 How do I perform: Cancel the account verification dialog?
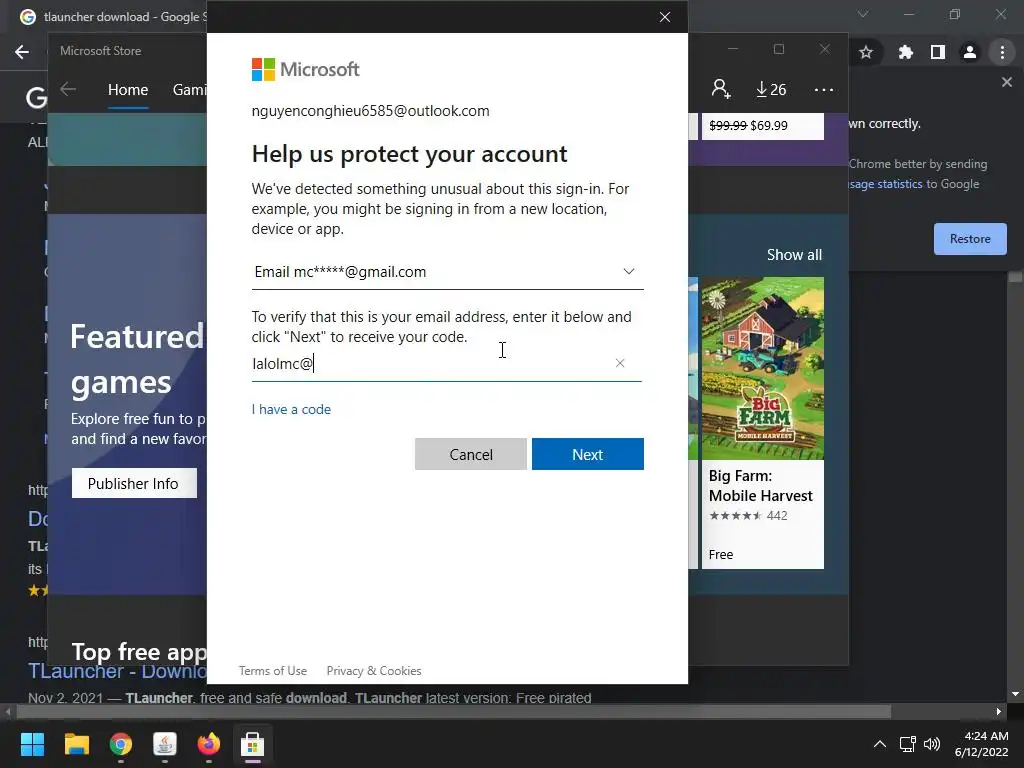(470, 454)
